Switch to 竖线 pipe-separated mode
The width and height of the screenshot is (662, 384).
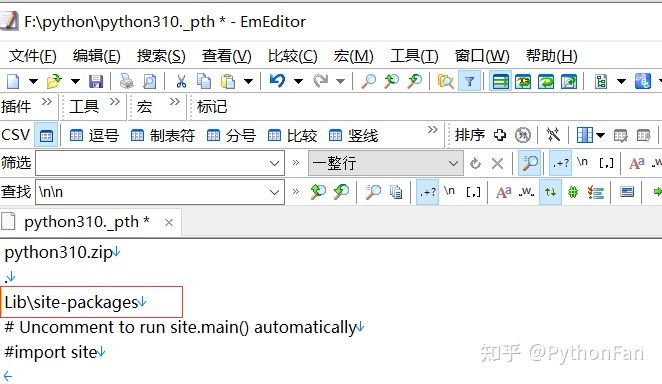[x=353, y=135]
